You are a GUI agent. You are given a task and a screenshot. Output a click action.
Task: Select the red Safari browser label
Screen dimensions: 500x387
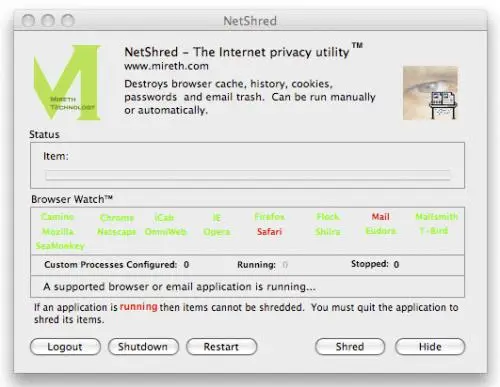[269, 231]
